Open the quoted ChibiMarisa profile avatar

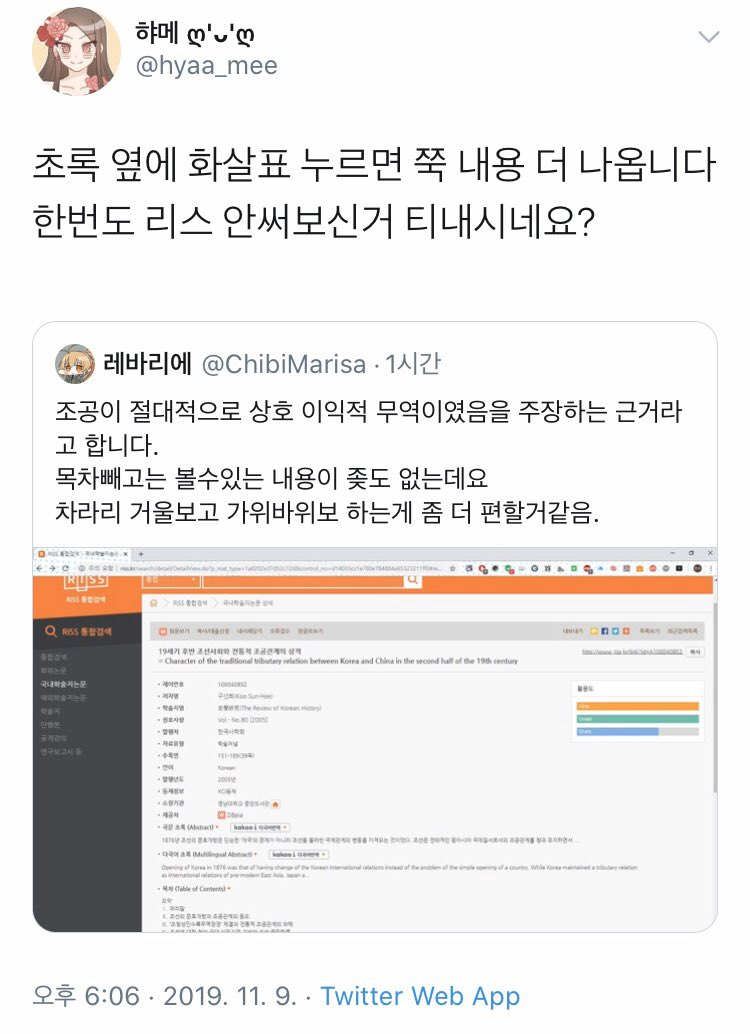click(x=75, y=363)
